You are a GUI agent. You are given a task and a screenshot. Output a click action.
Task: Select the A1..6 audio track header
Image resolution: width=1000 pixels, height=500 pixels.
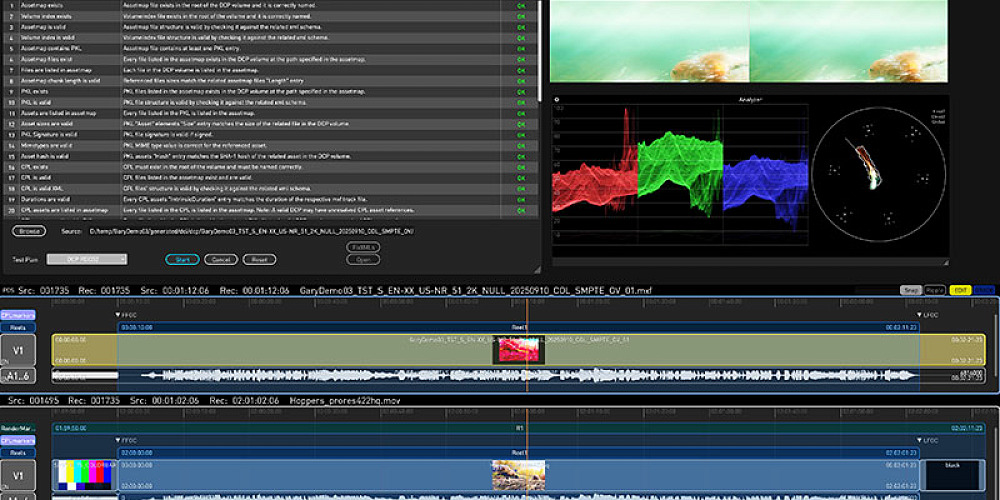(x=19, y=376)
